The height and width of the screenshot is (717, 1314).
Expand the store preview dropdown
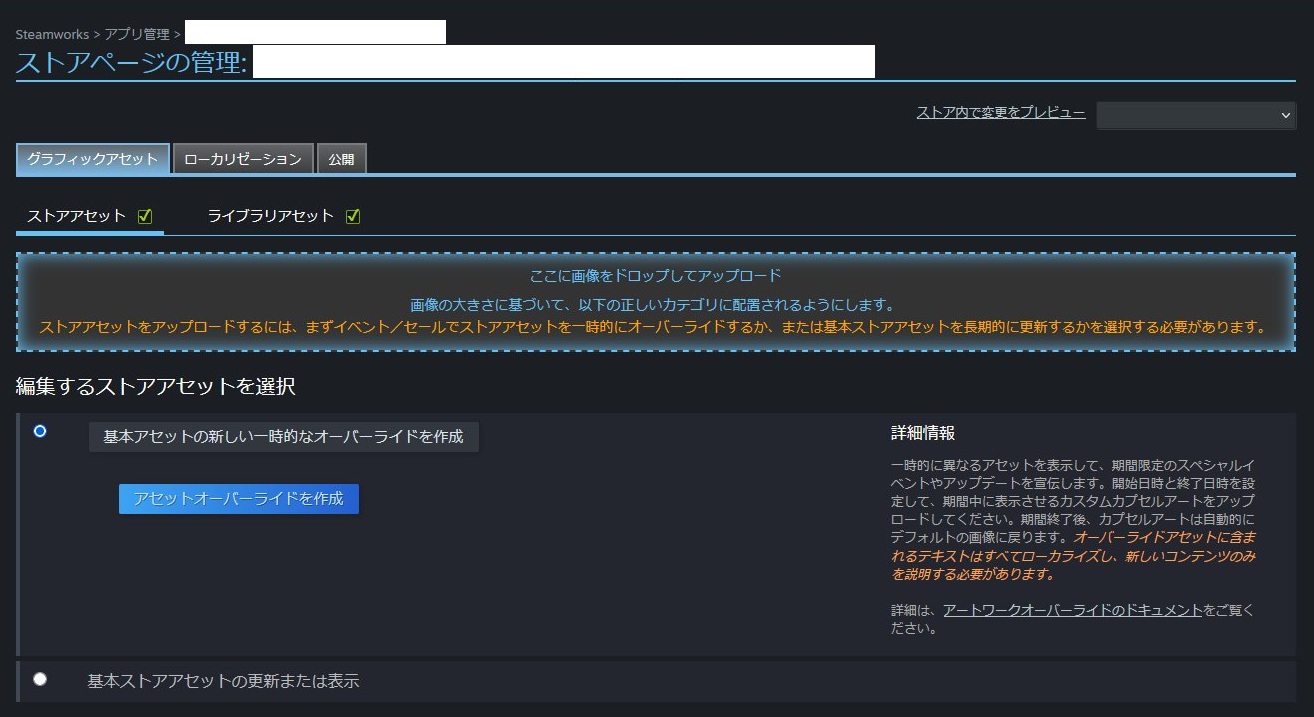1196,115
